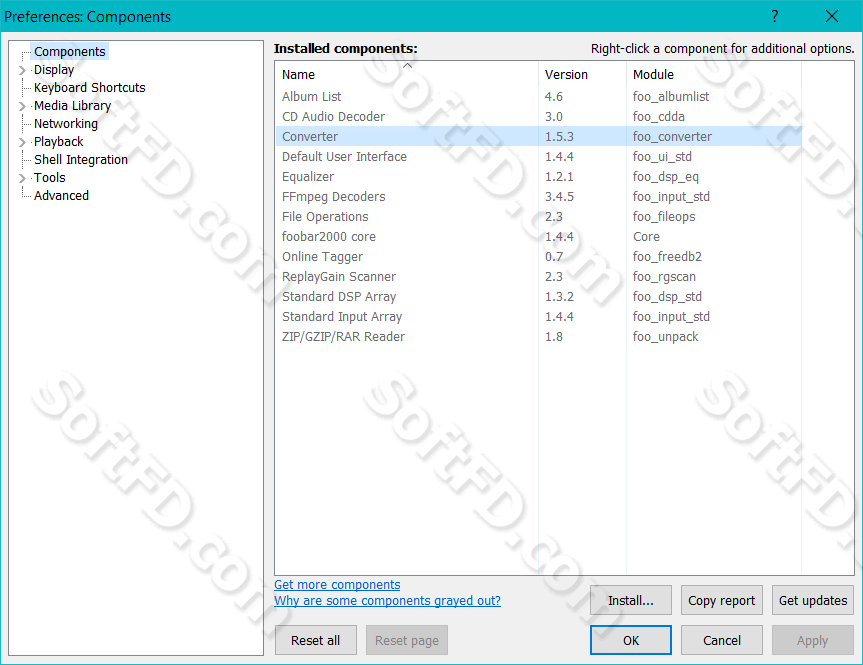Expand the Playback tree node
This screenshot has width=863, height=665.
click(22, 142)
